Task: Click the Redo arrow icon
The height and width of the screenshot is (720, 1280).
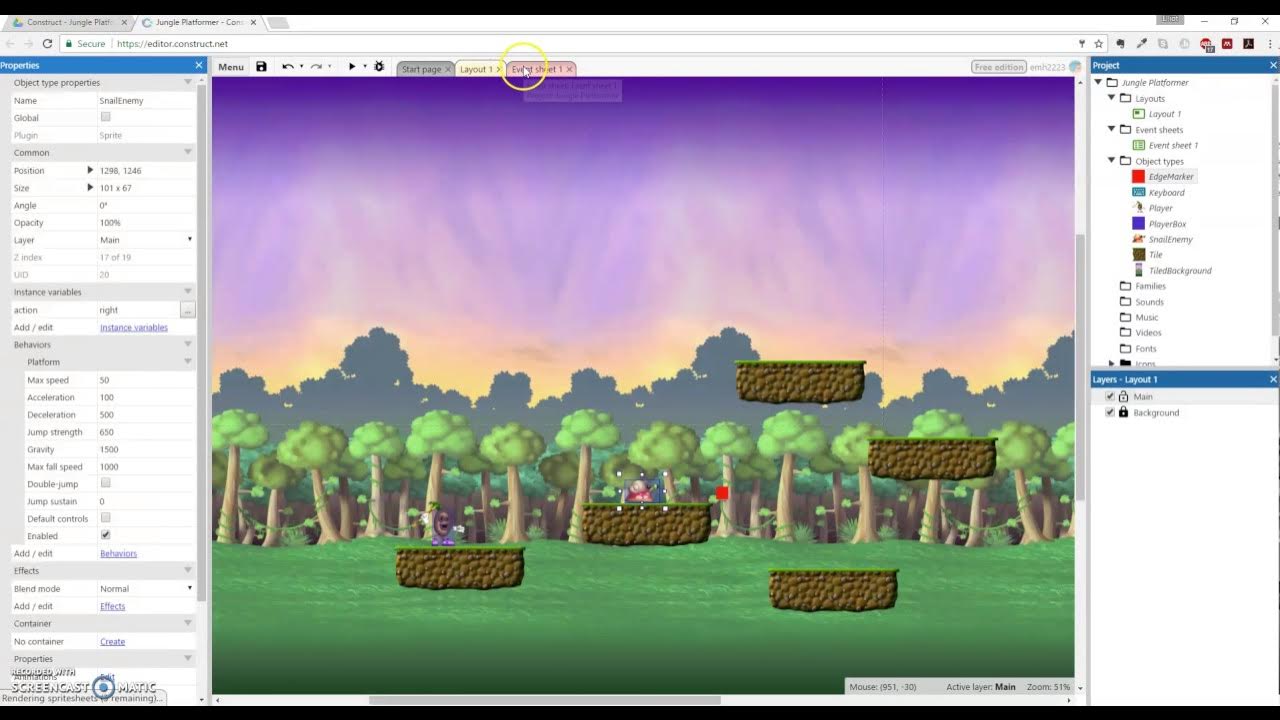Action: point(316,67)
